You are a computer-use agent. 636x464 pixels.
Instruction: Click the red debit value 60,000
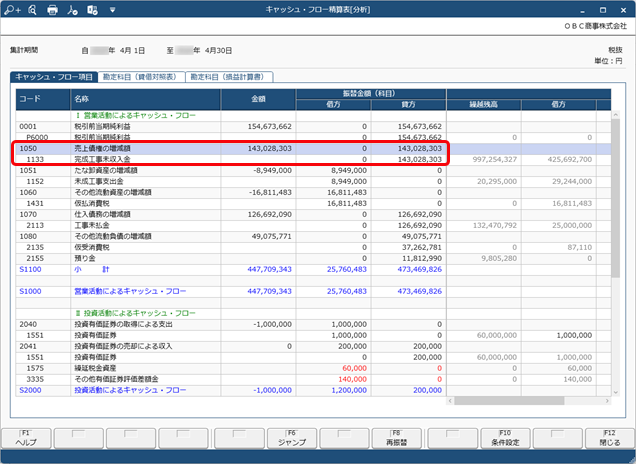click(x=355, y=368)
